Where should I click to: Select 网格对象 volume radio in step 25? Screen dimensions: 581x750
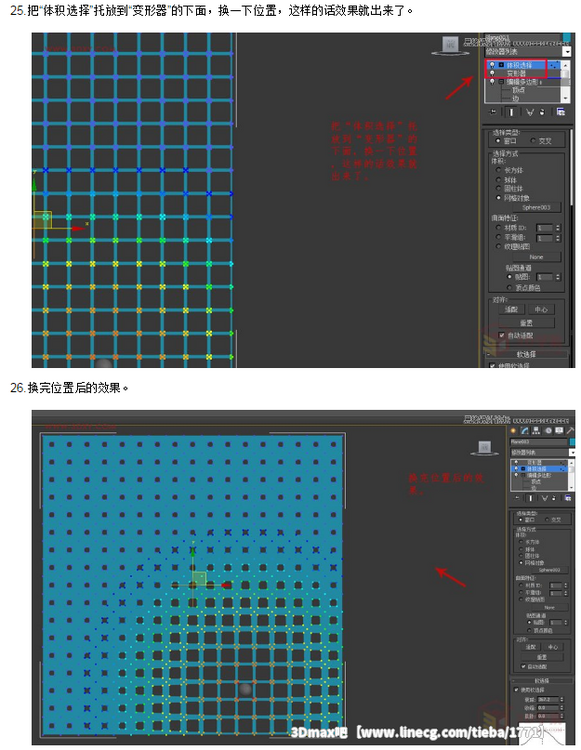click(498, 198)
